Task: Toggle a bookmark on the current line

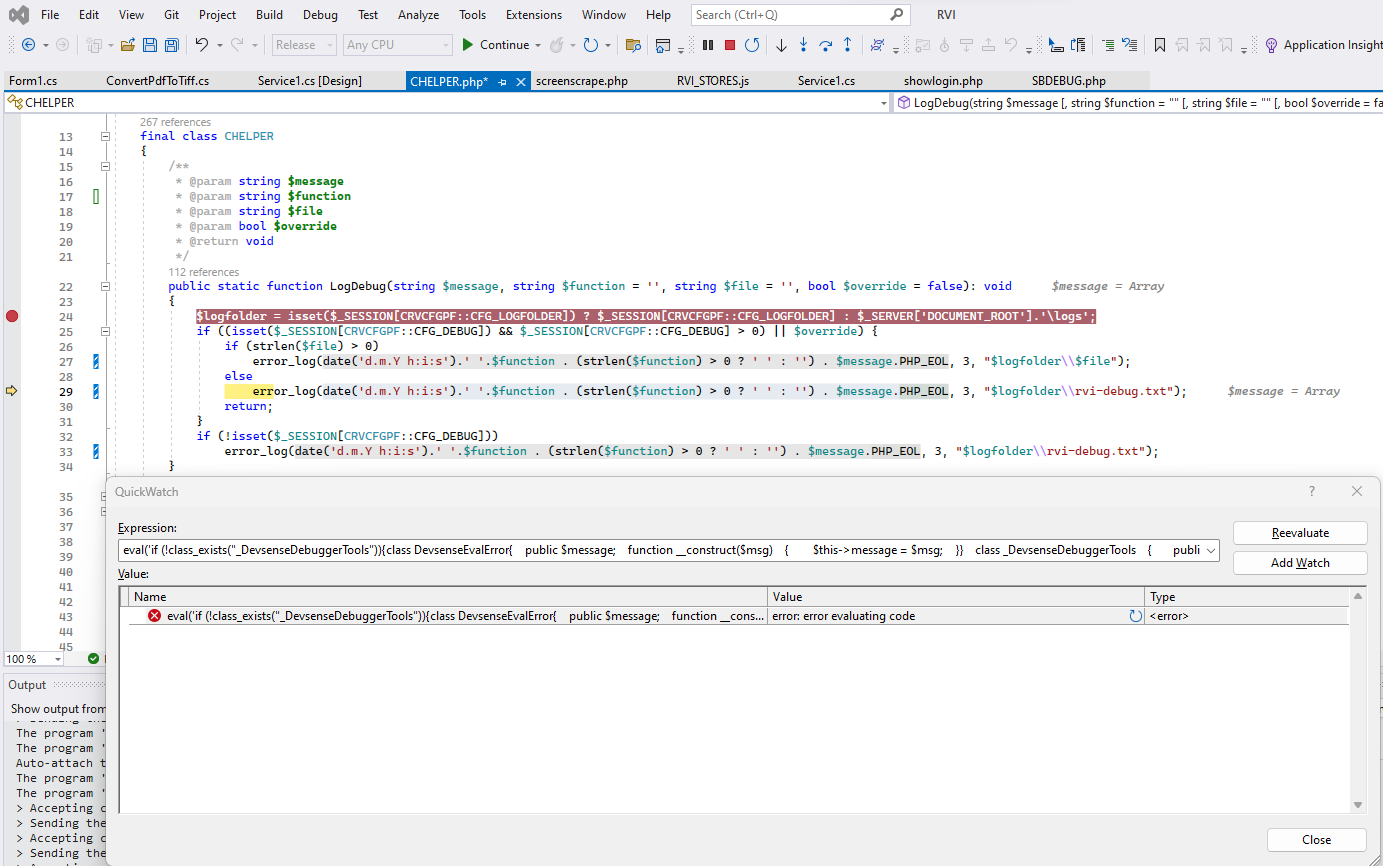Action: pyautogui.click(x=1160, y=45)
